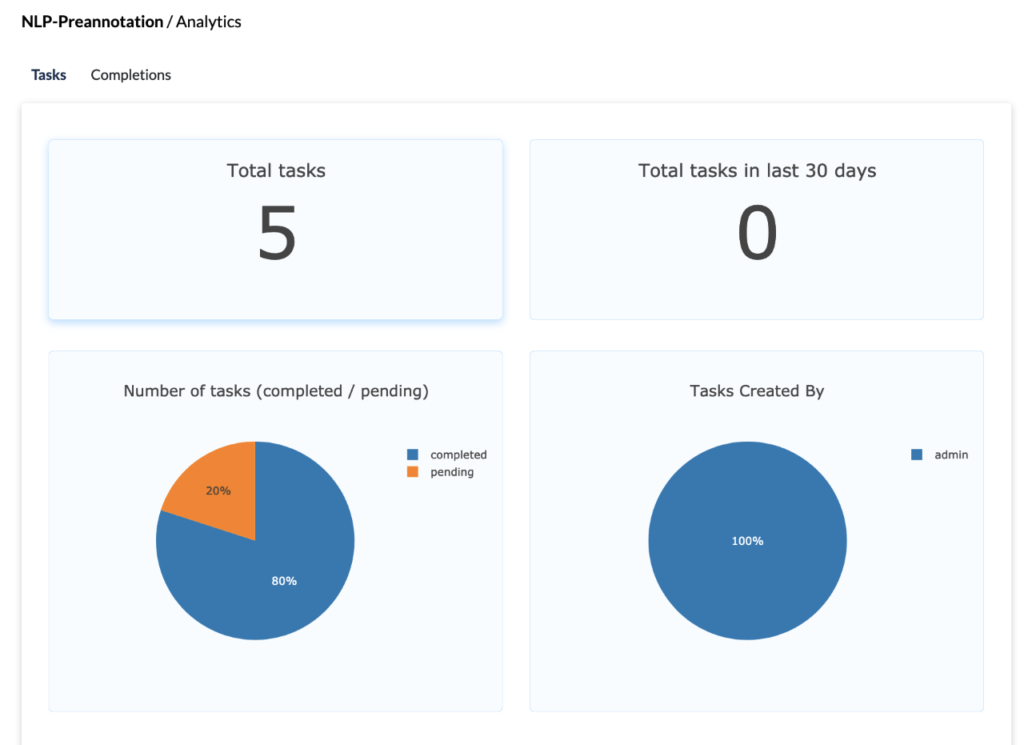This screenshot has height=745, width=1024.
Task: Toggle the admin legend entry
Action: tap(951, 454)
